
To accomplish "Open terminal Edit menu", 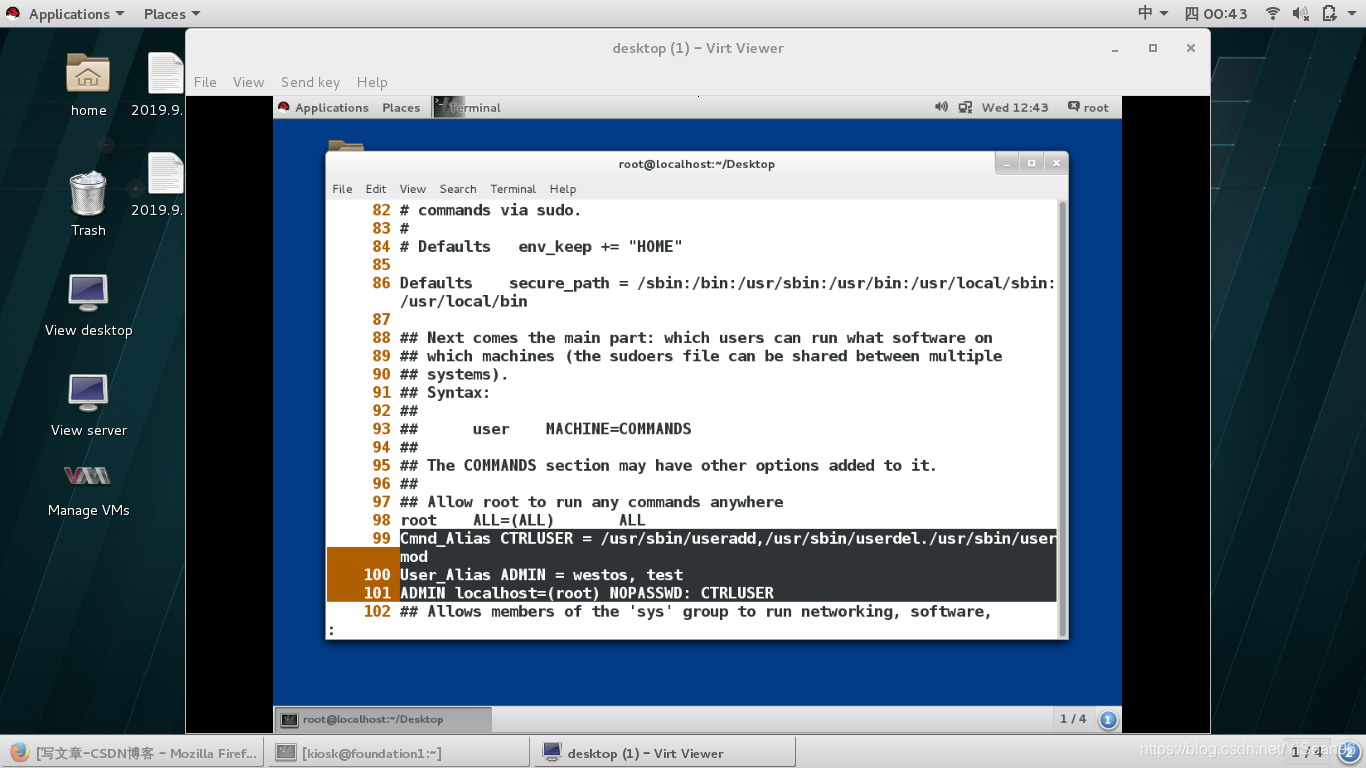I will 376,188.
